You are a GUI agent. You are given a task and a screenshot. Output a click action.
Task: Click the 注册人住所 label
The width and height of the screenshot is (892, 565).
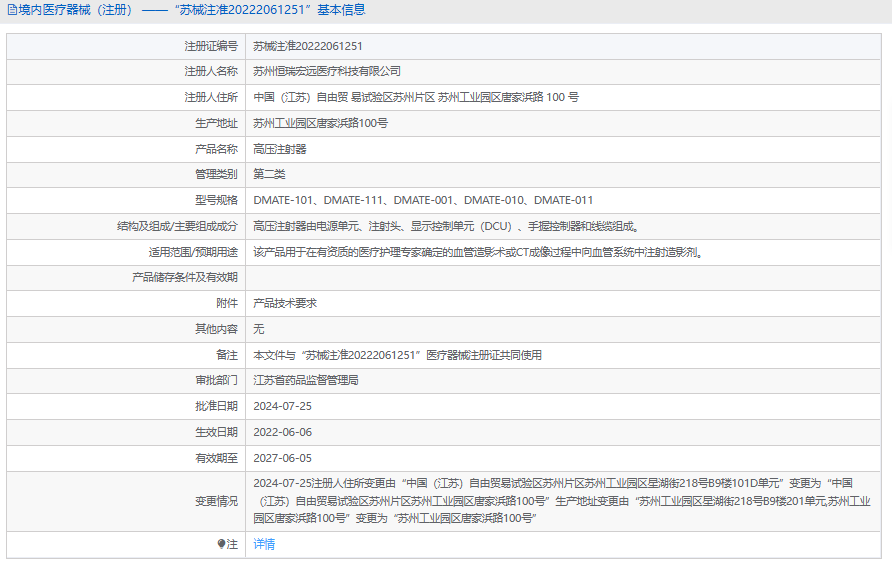coord(211,97)
